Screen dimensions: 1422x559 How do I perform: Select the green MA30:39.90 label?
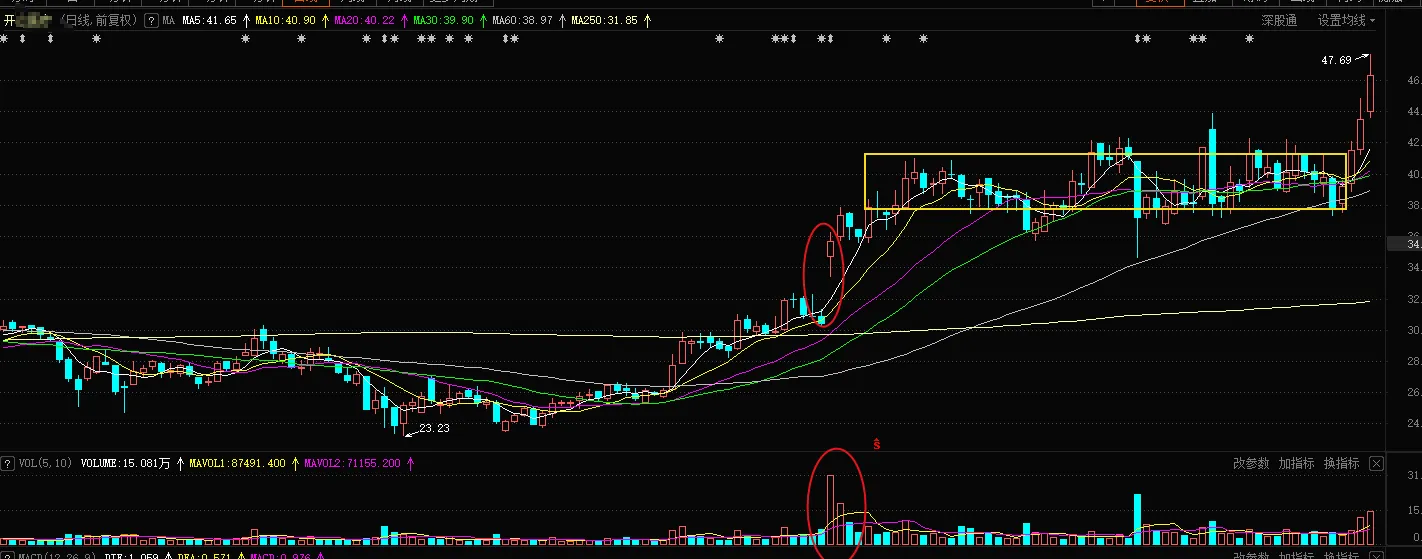tap(444, 20)
